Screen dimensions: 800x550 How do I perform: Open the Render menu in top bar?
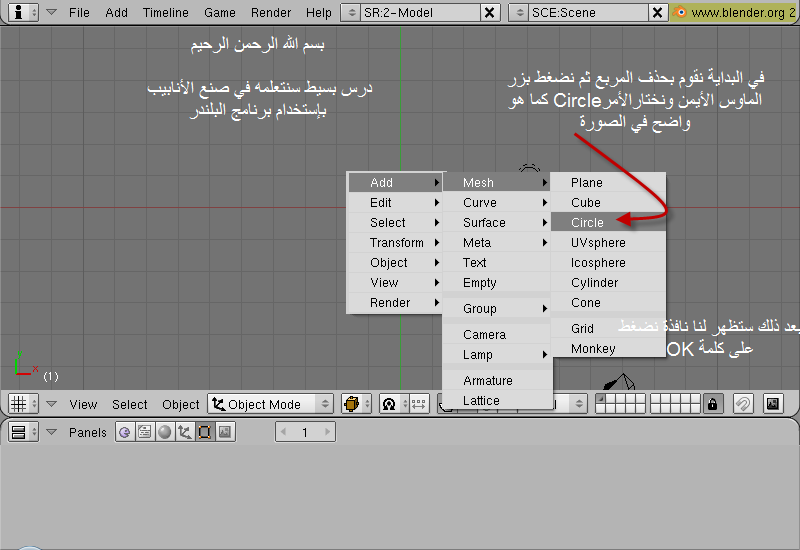click(271, 12)
